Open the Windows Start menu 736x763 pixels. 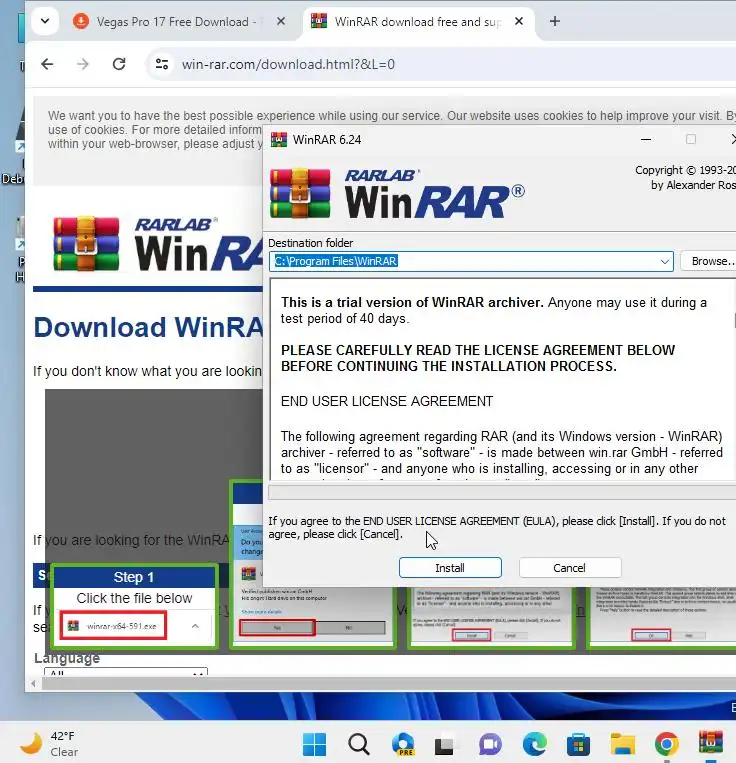314,745
